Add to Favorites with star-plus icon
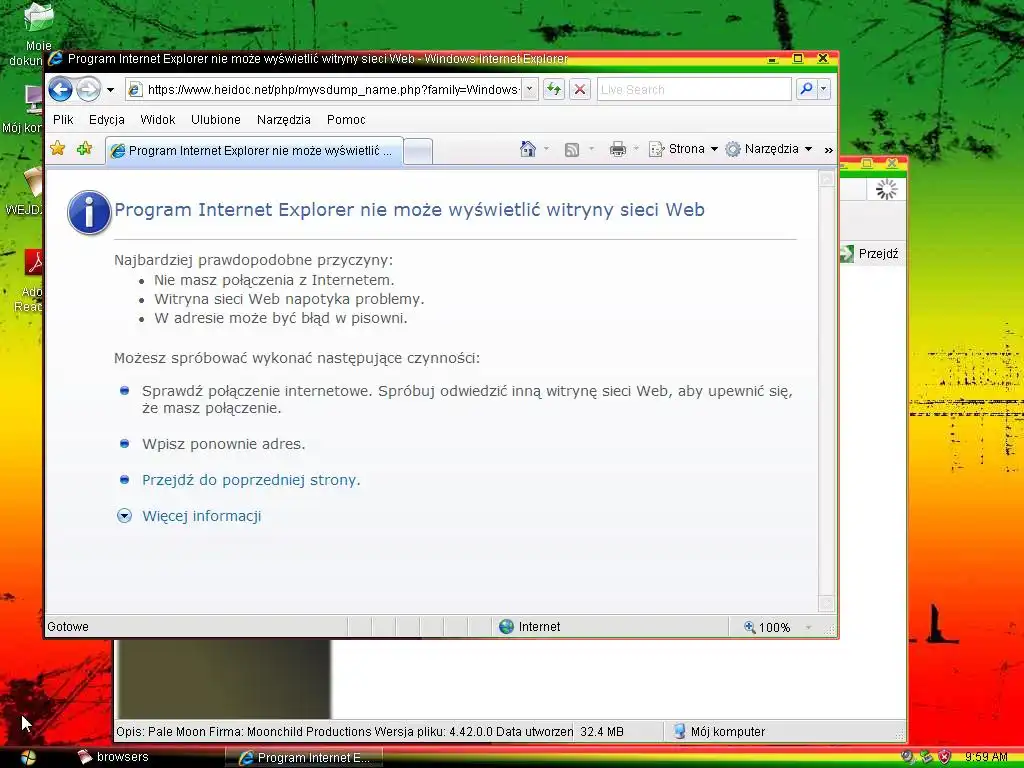The image size is (1024, 768). click(x=84, y=149)
